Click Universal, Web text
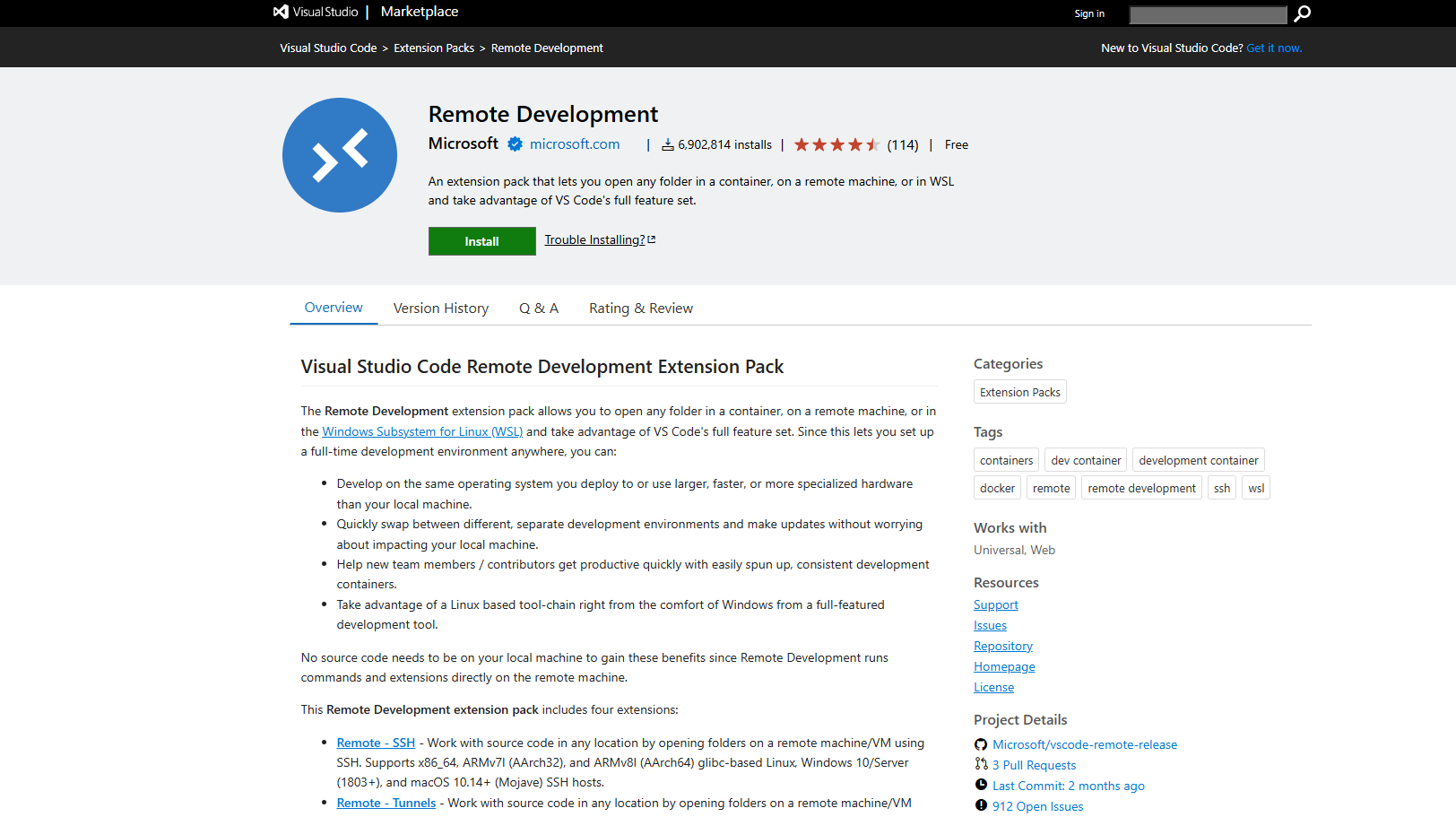The height and width of the screenshot is (817, 1456). (x=1014, y=550)
